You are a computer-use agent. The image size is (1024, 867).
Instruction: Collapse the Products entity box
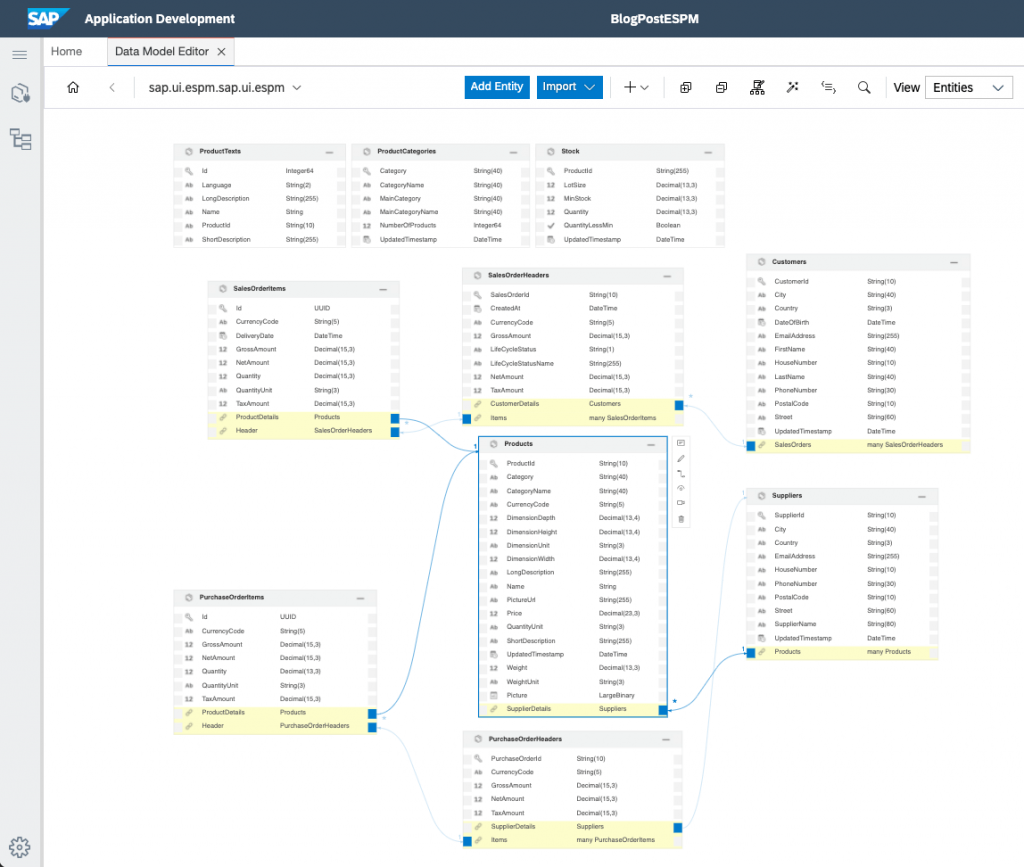click(651, 445)
